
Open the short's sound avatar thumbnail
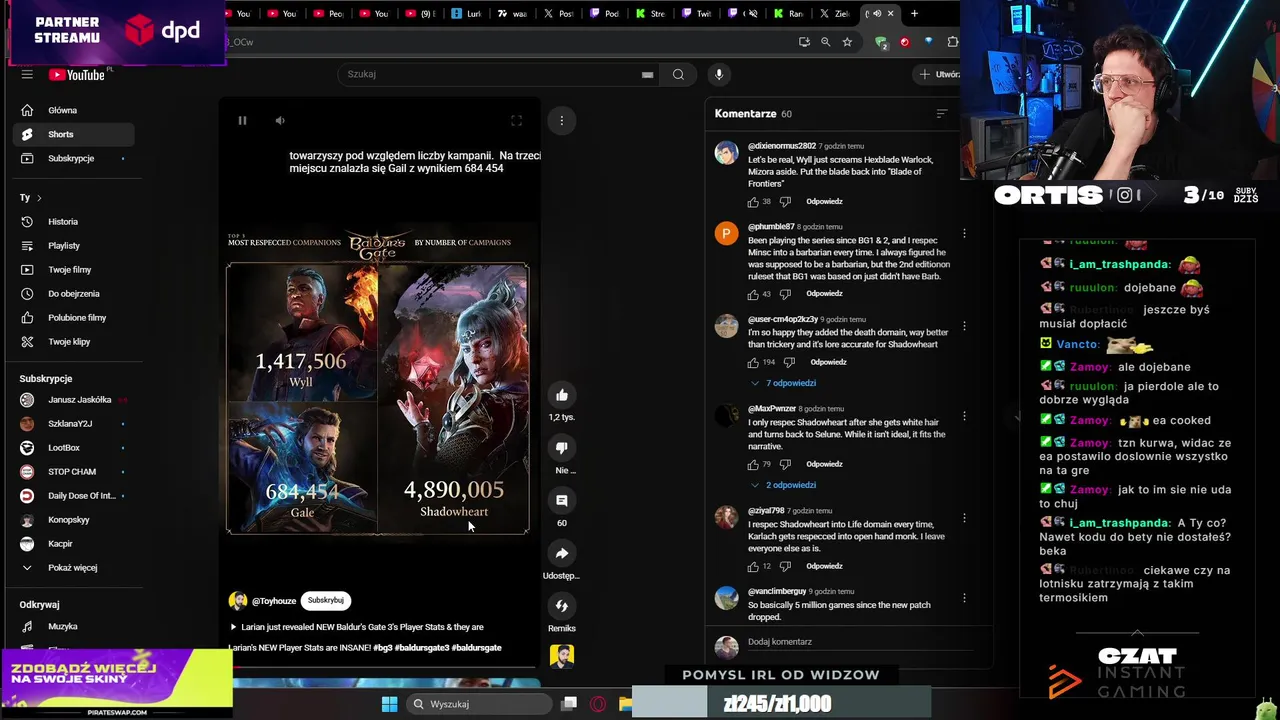[561, 656]
